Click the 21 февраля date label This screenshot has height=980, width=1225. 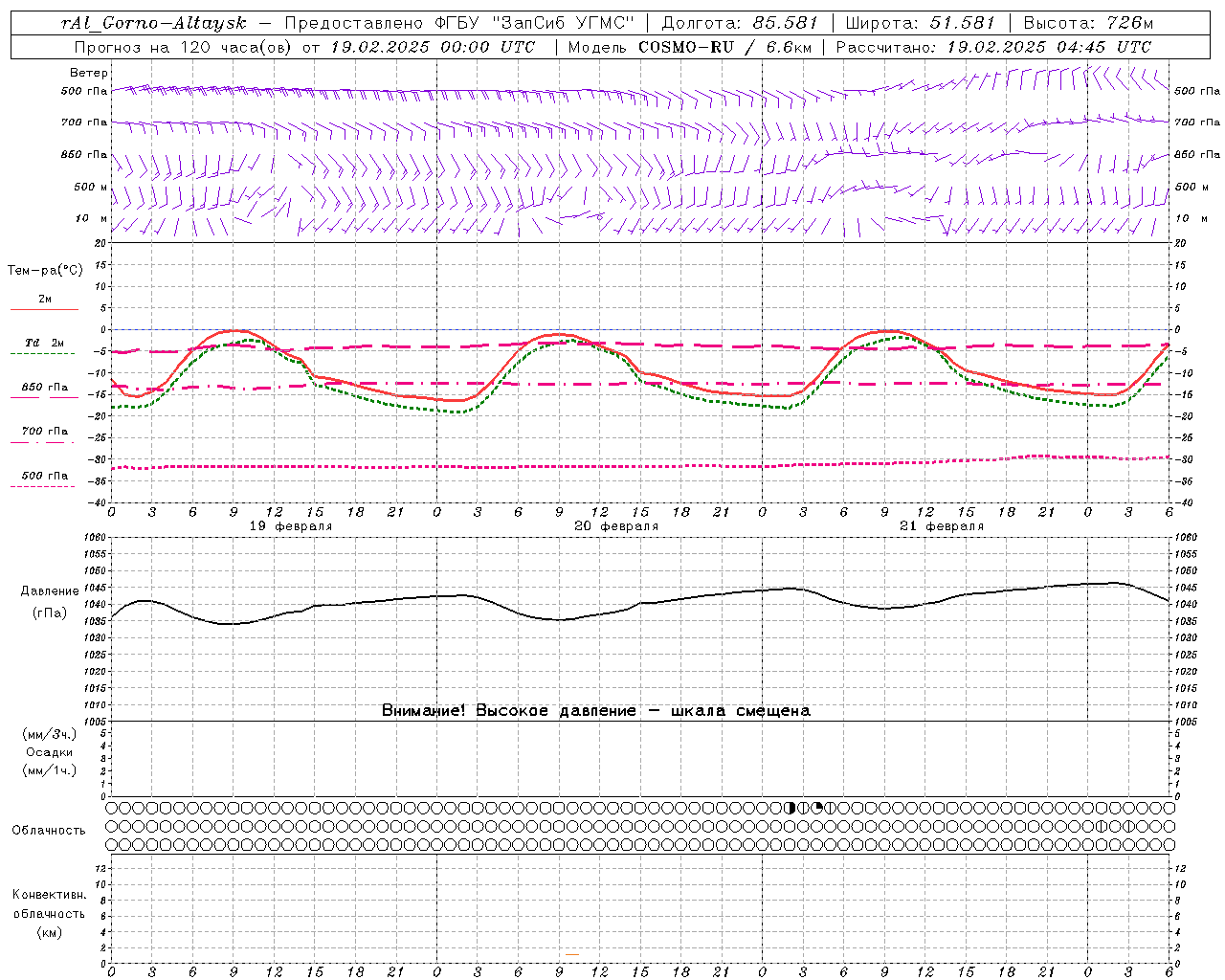(x=942, y=526)
